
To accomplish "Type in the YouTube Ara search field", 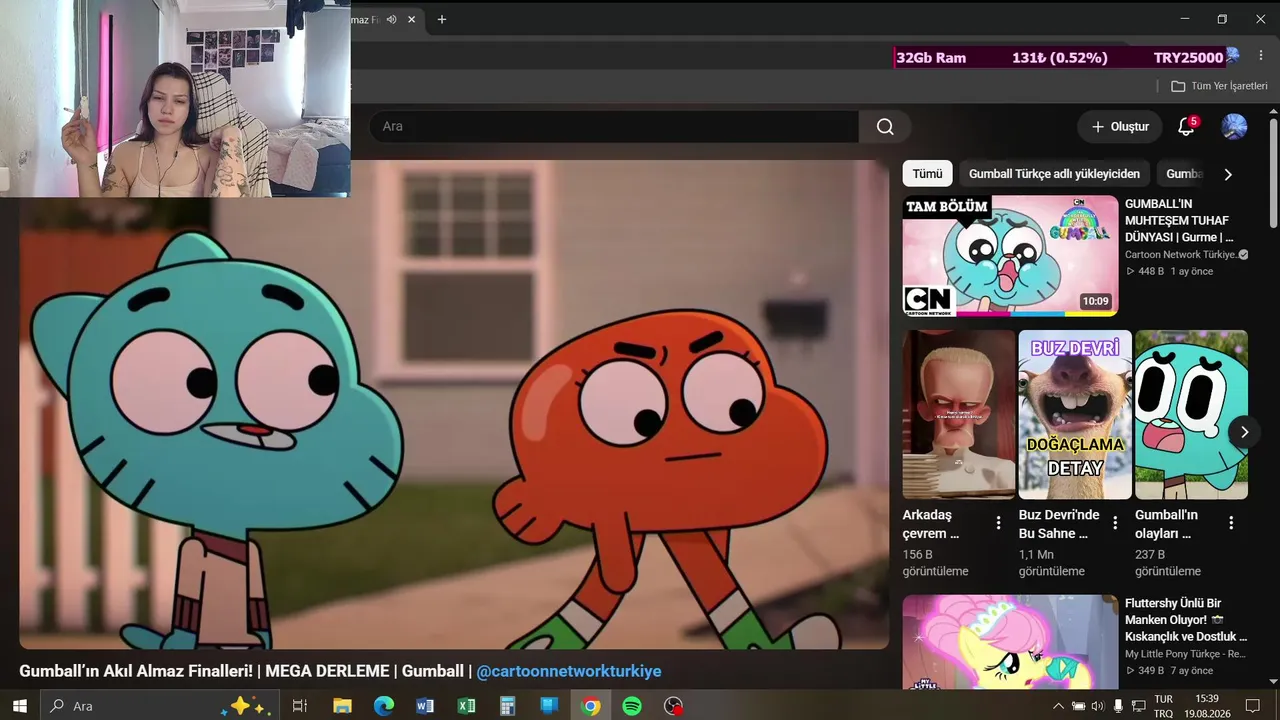I will tap(614, 126).
